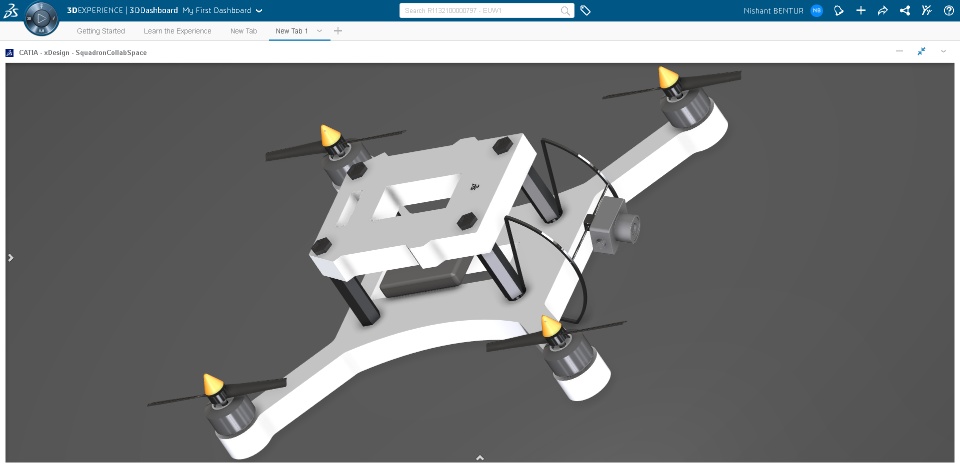Image resolution: width=960 pixels, height=468 pixels.
Task: Click the My First Dashboard name
Action: point(217,10)
